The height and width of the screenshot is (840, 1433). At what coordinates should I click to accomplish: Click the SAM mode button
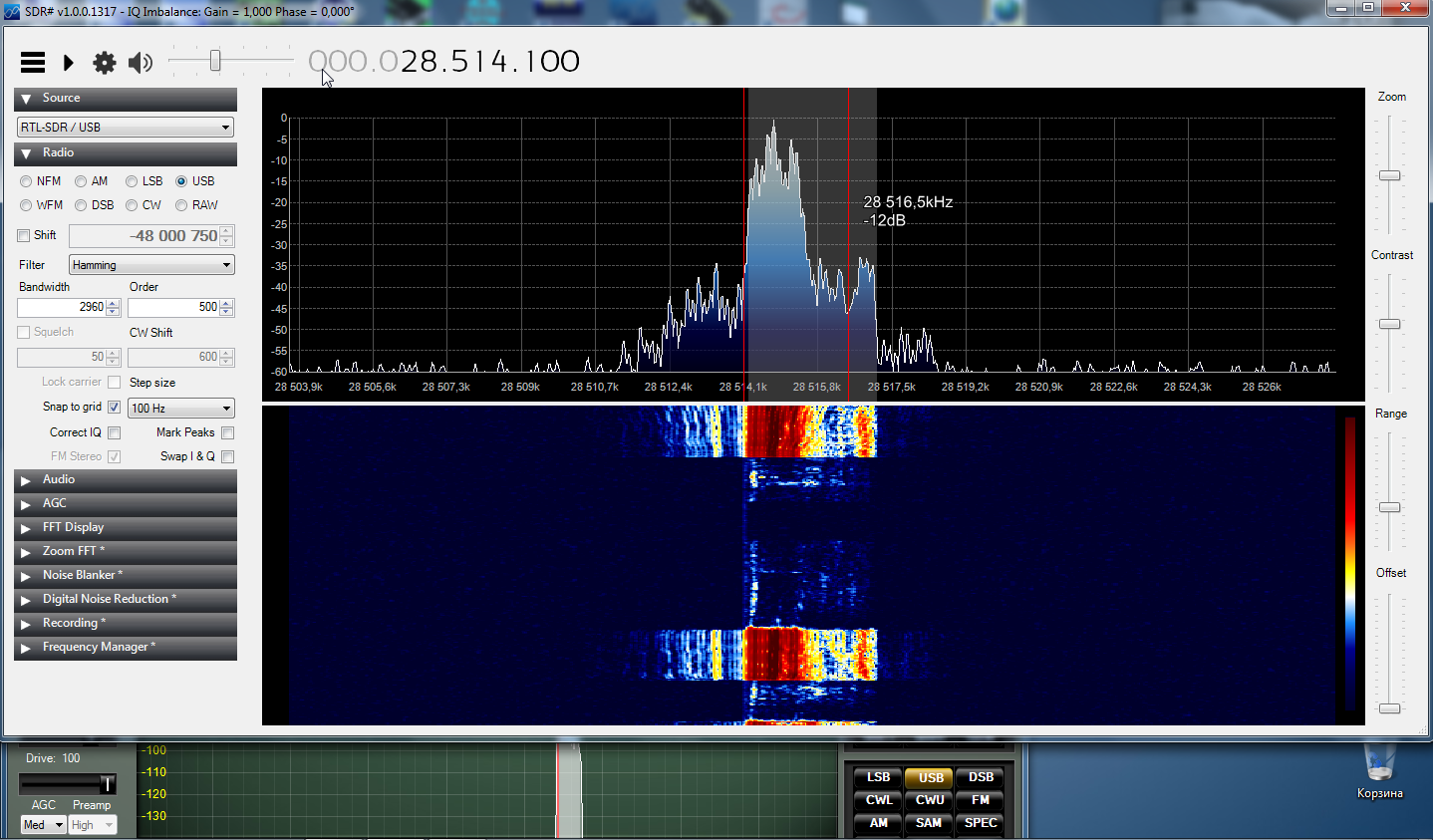(929, 823)
